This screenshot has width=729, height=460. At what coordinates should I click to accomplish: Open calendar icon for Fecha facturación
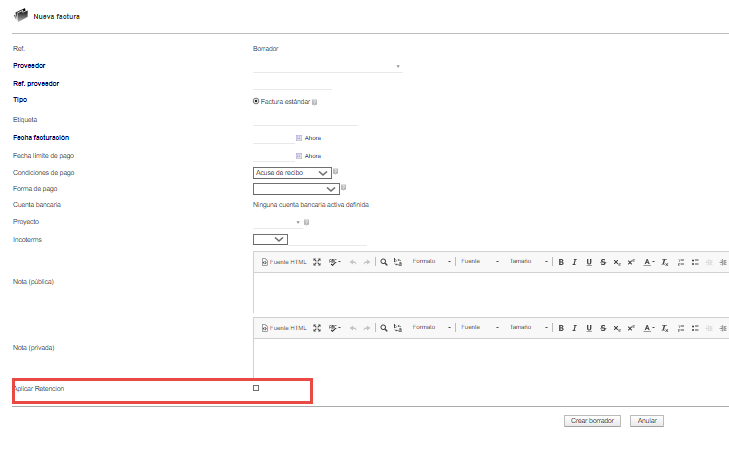pyautogui.click(x=299, y=138)
